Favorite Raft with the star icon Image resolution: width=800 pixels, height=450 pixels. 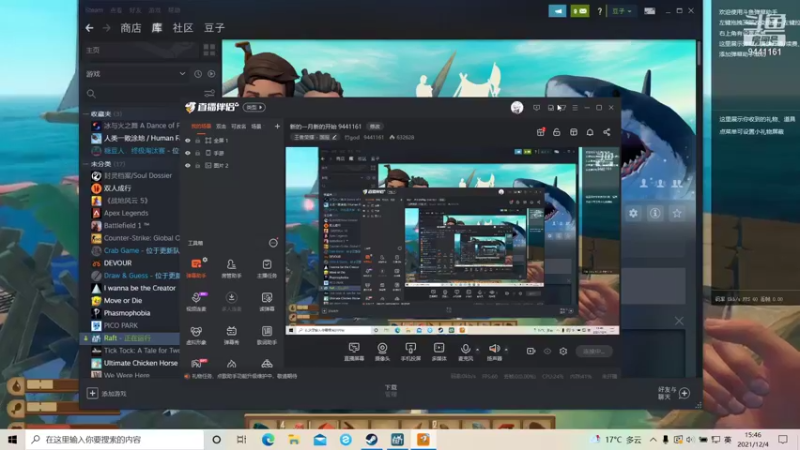(677, 213)
